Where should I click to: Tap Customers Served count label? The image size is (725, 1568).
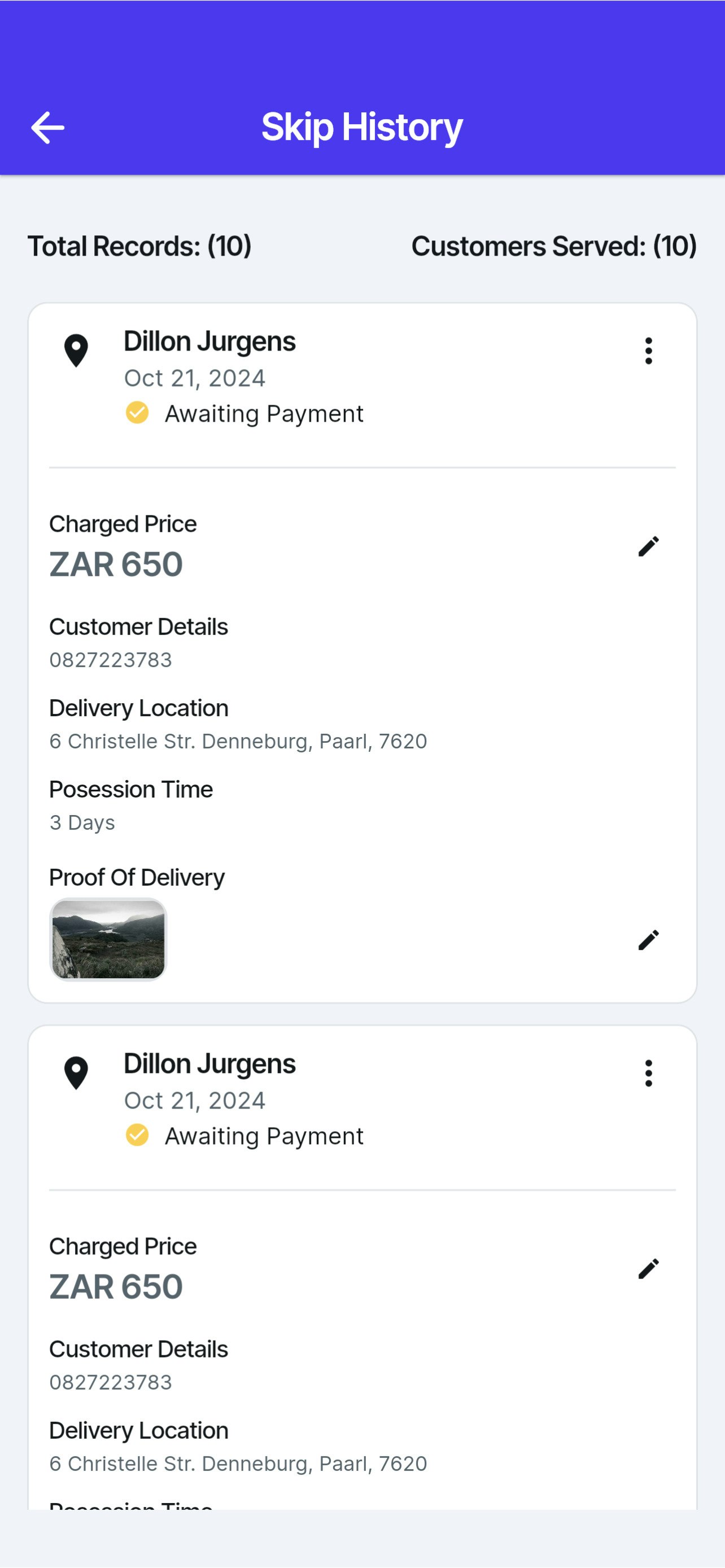(x=554, y=247)
